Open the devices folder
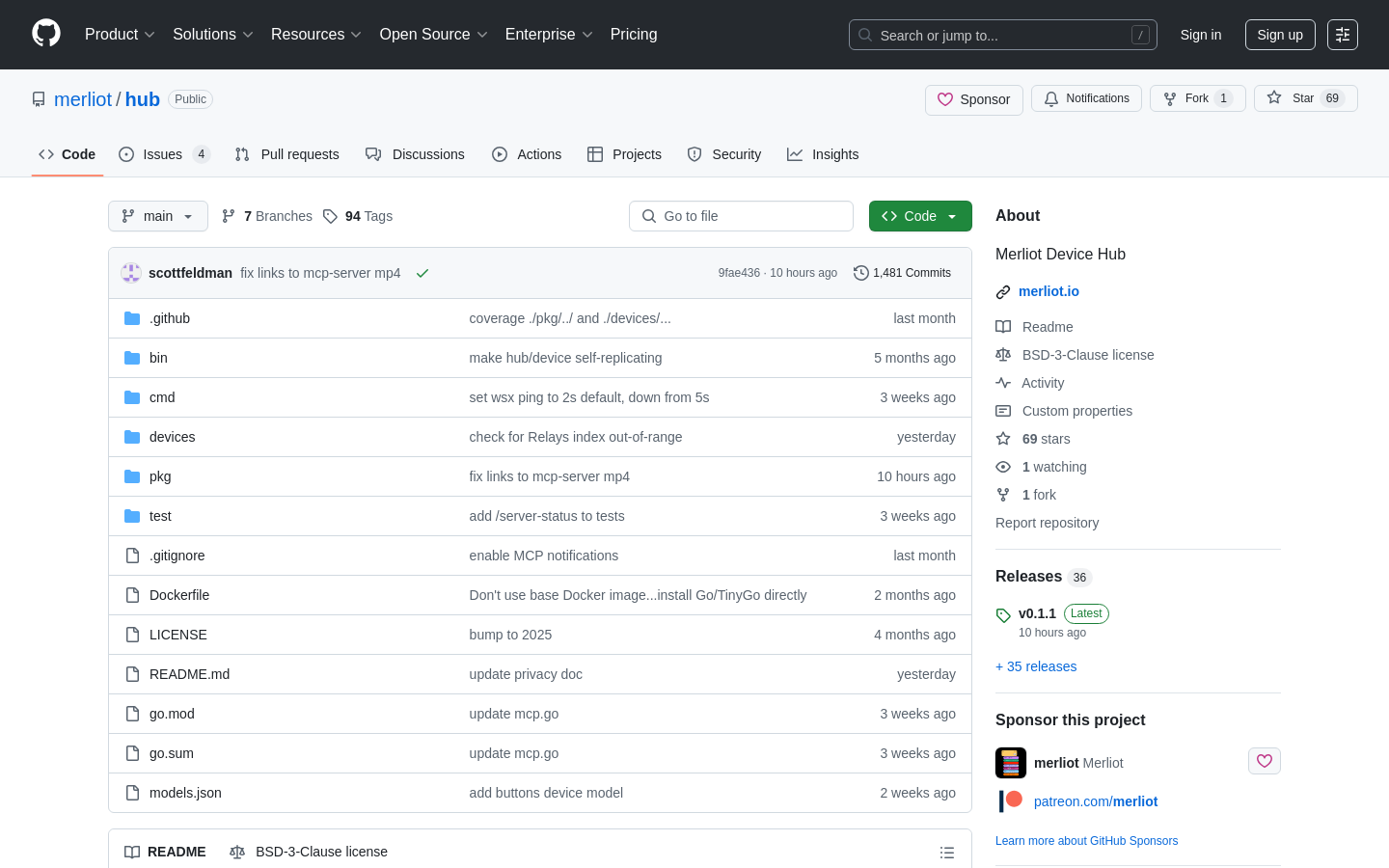Image resolution: width=1389 pixels, height=868 pixels. tap(172, 437)
